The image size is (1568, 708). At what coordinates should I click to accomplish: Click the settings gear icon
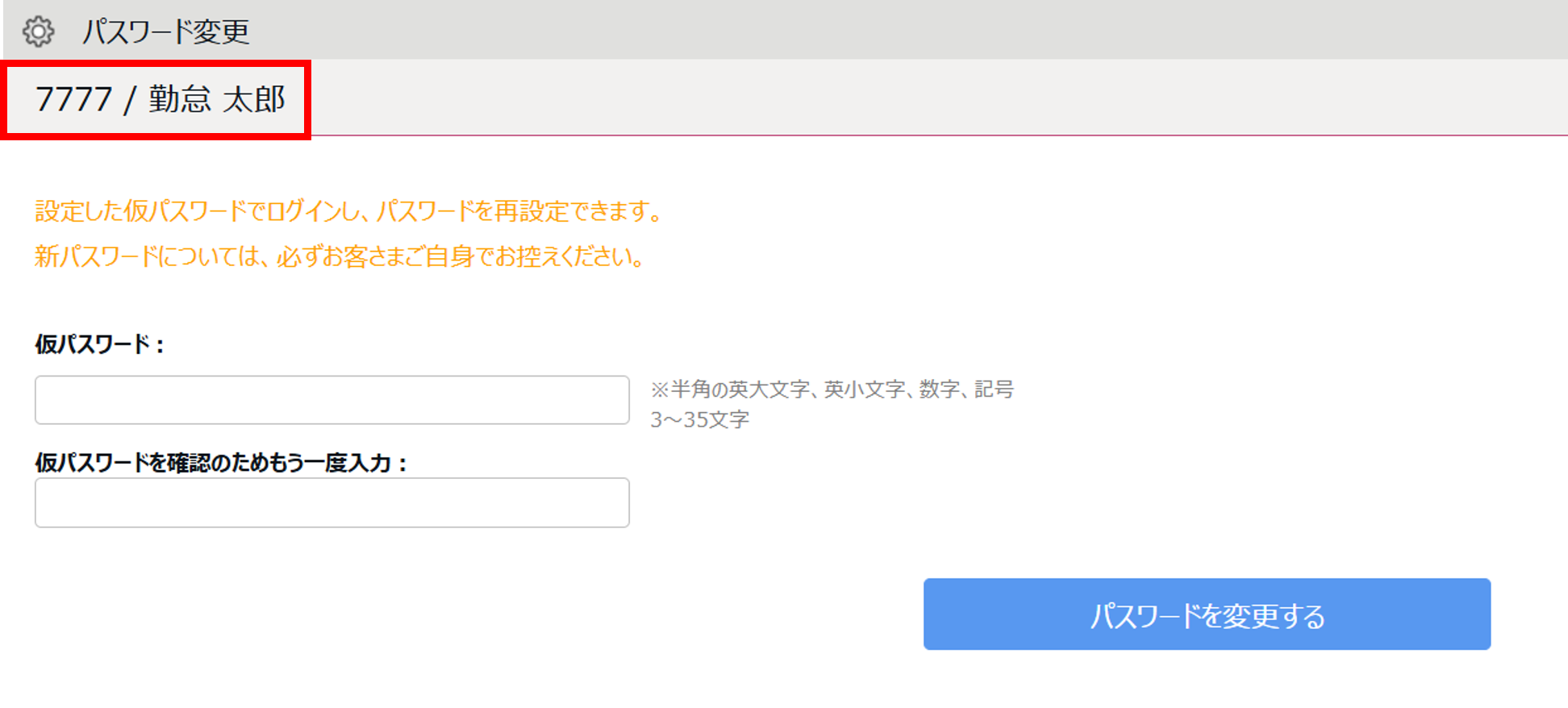(38, 31)
